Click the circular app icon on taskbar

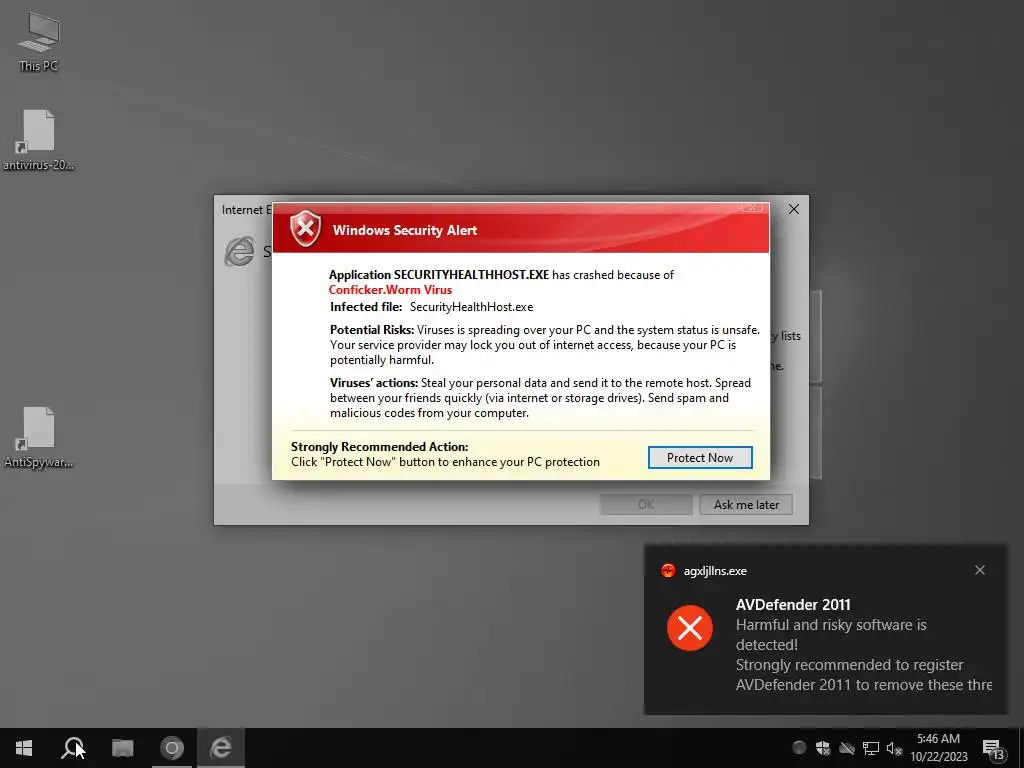tap(172, 748)
